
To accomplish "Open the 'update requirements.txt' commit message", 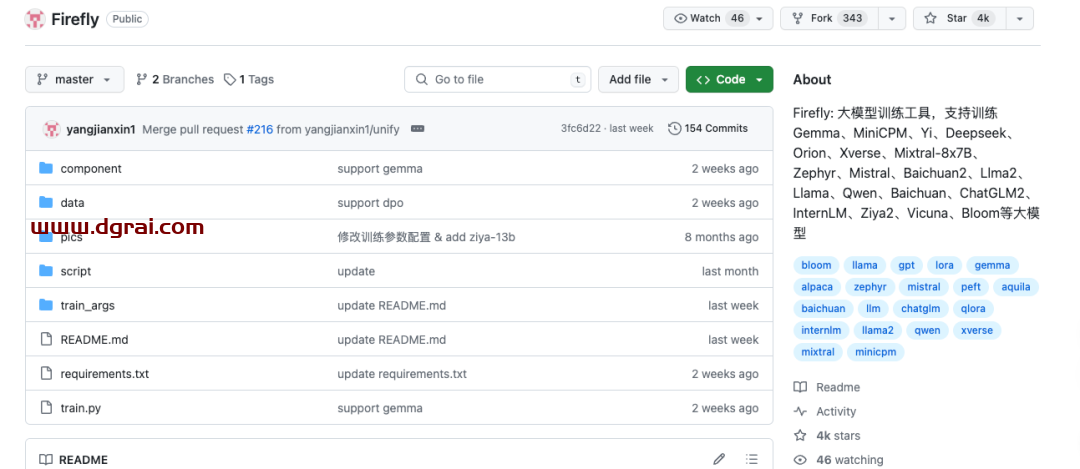I will coord(402,374).
